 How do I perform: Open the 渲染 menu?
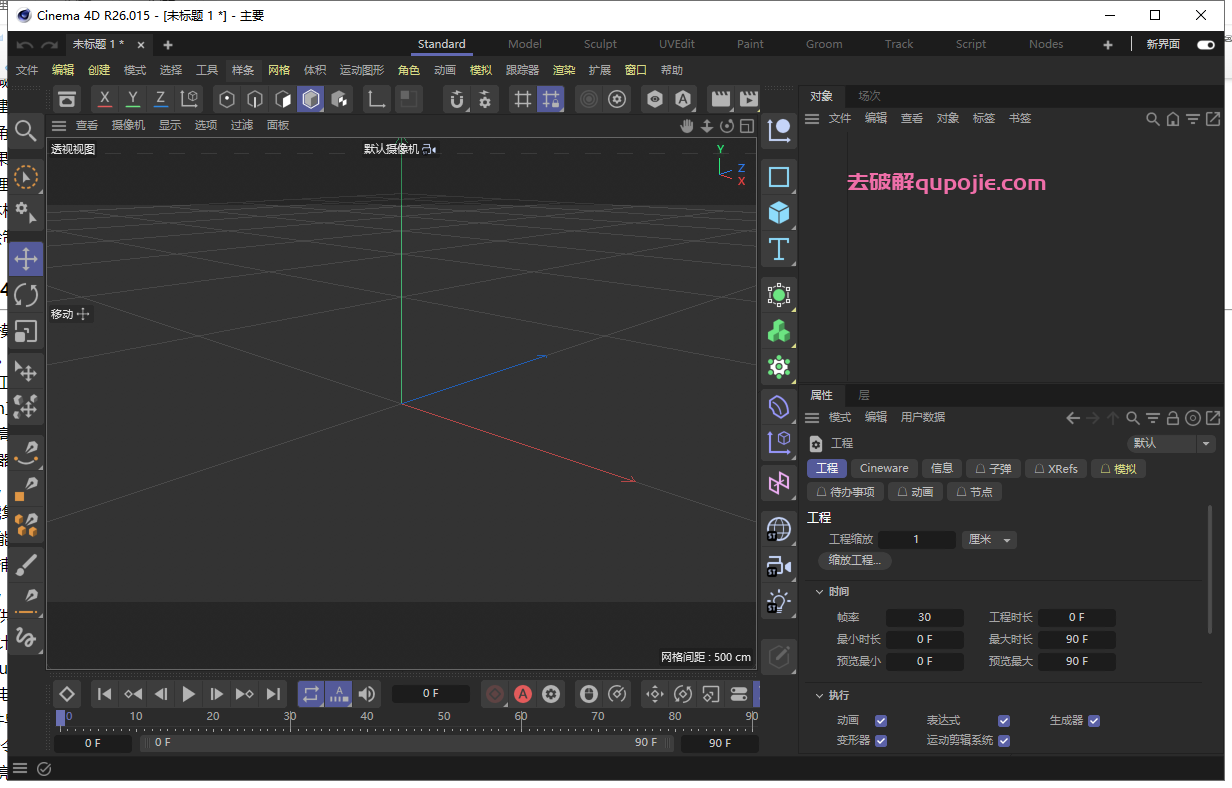(564, 70)
